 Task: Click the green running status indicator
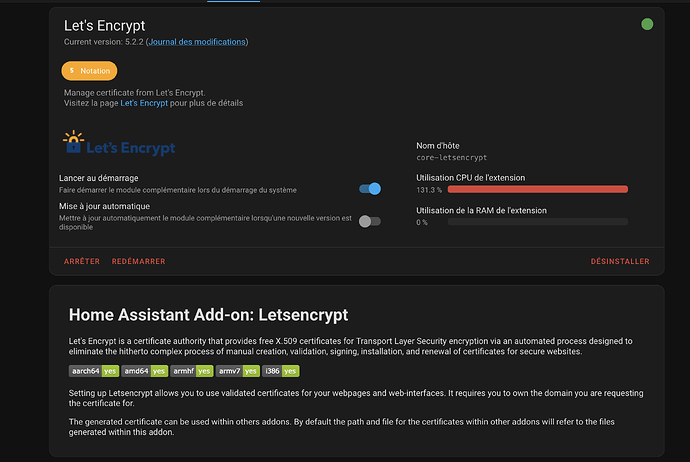[x=647, y=24]
